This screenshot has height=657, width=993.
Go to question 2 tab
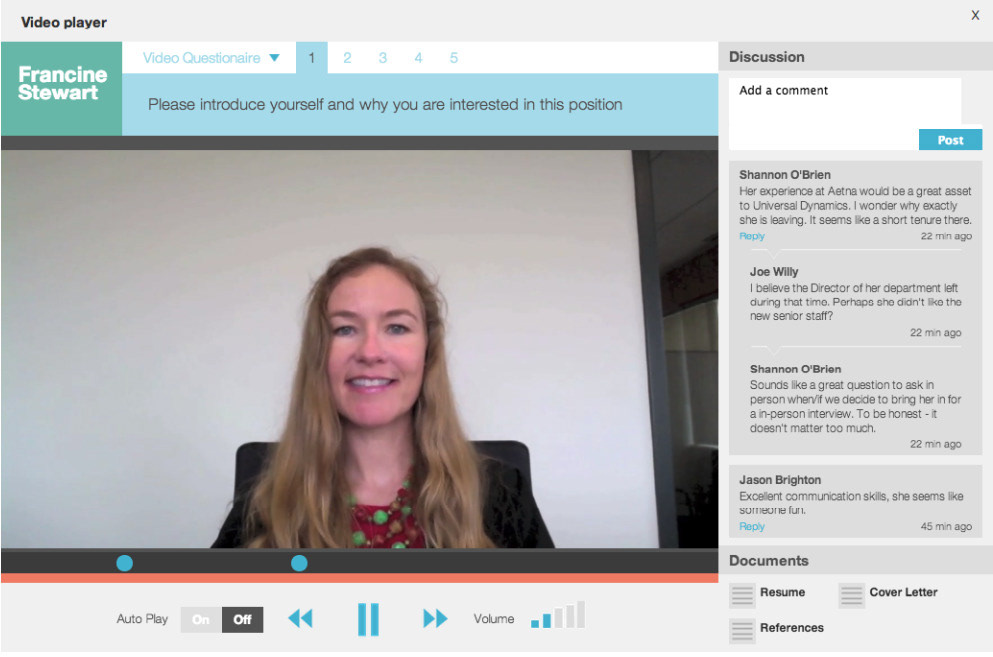pos(347,58)
